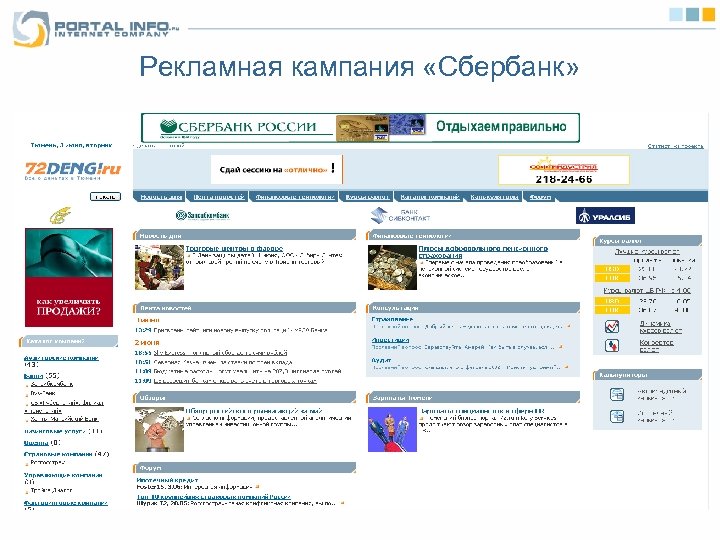The height and width of the screenshot is (540, 720).
Task: Open the Sberbank Rossii top banner
Action: click(x=360, y=128)
